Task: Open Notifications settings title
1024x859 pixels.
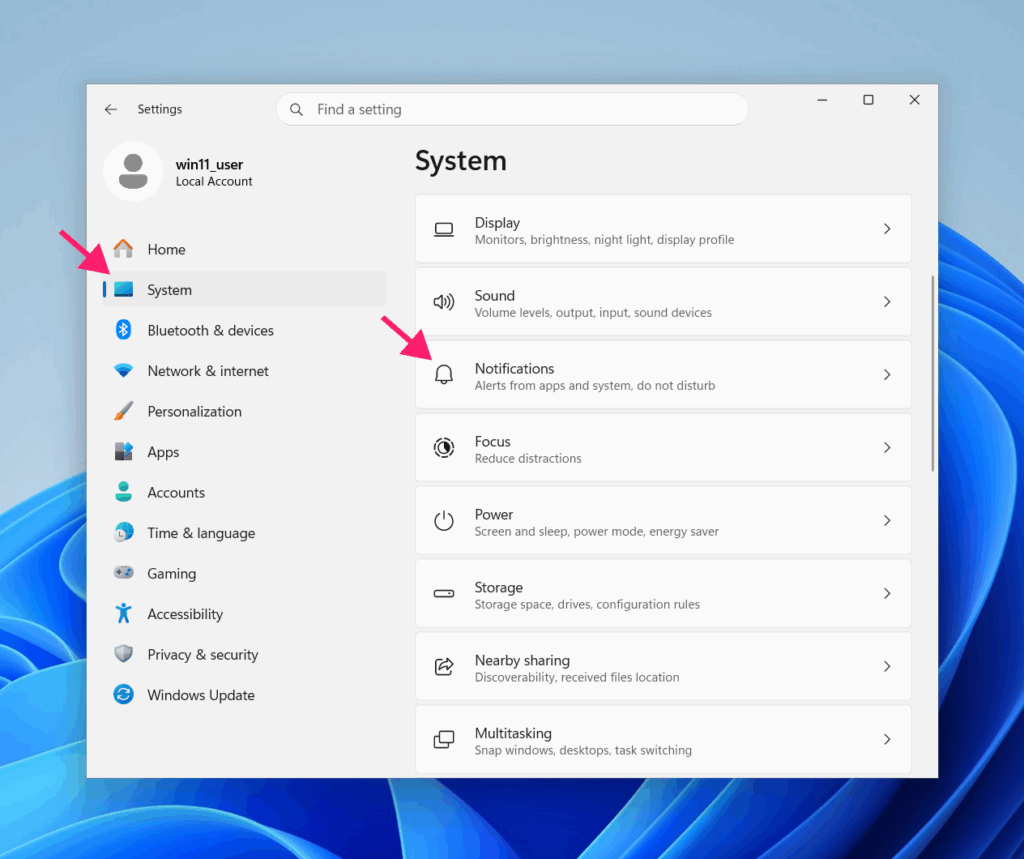Action: [514, 368]
